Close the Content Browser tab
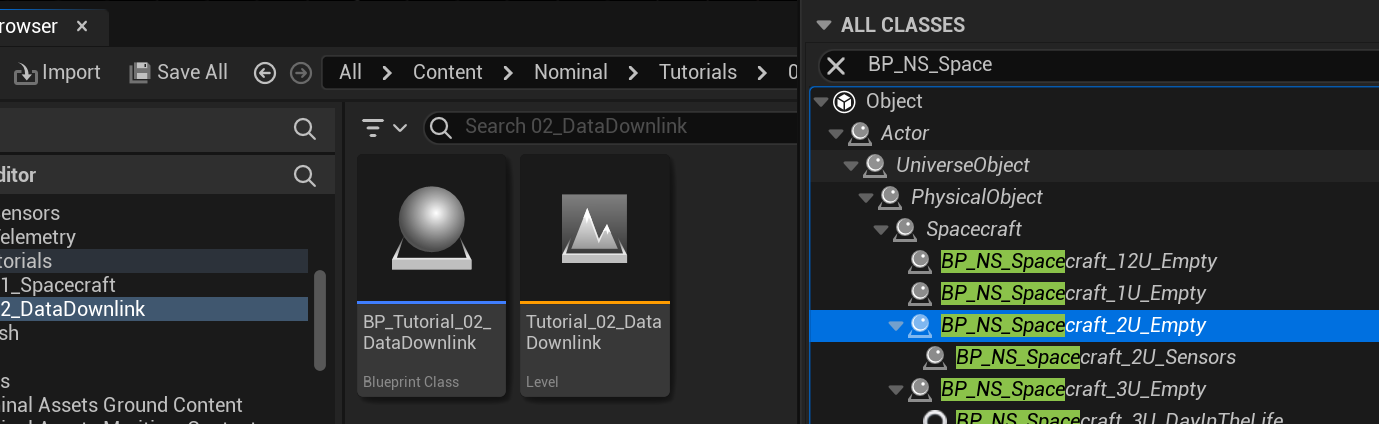 [x=83, y=26]
